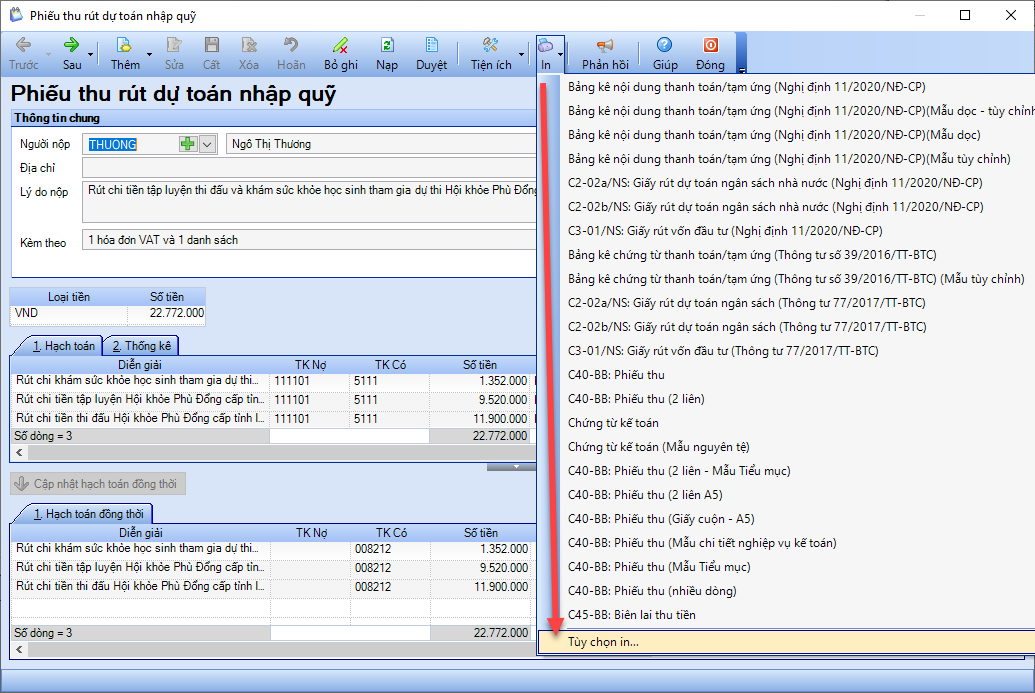Expand the Người nộp dropdown arrow
The height and width of the screenshot is (693, 1035).
(208, 144)
